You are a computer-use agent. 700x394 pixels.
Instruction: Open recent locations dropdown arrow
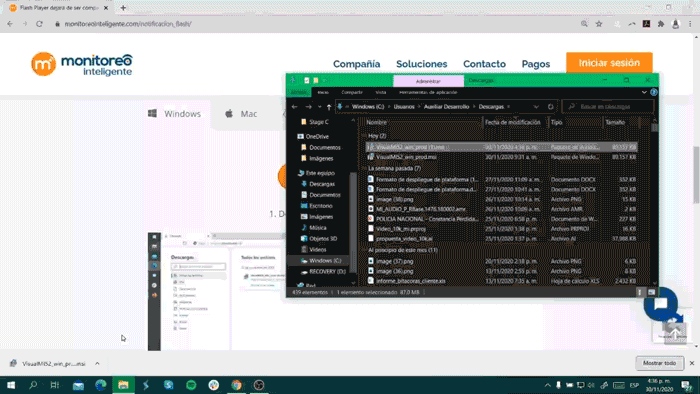coord(320,107)
